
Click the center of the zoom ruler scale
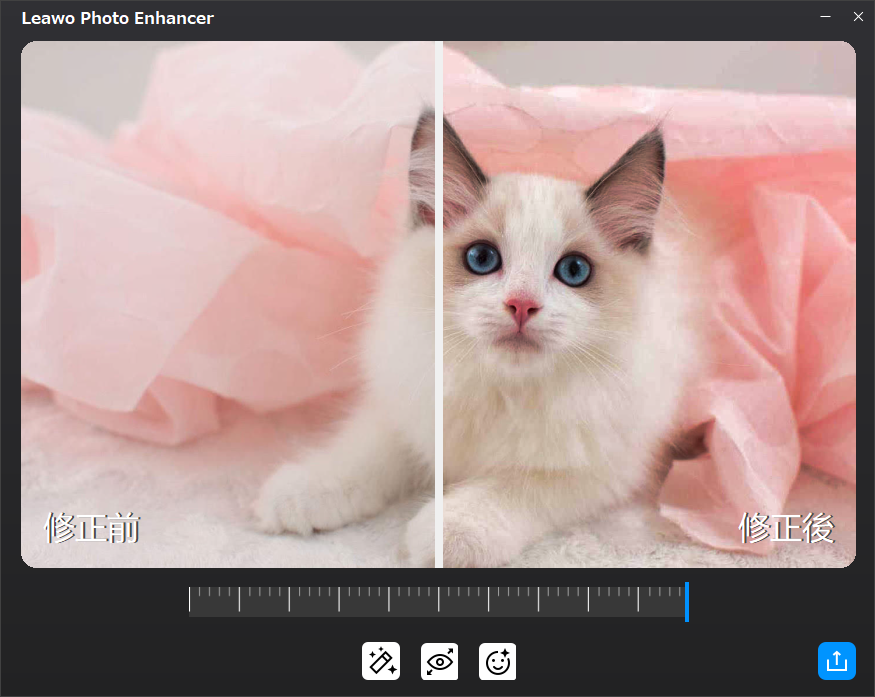tap(438, 601)
